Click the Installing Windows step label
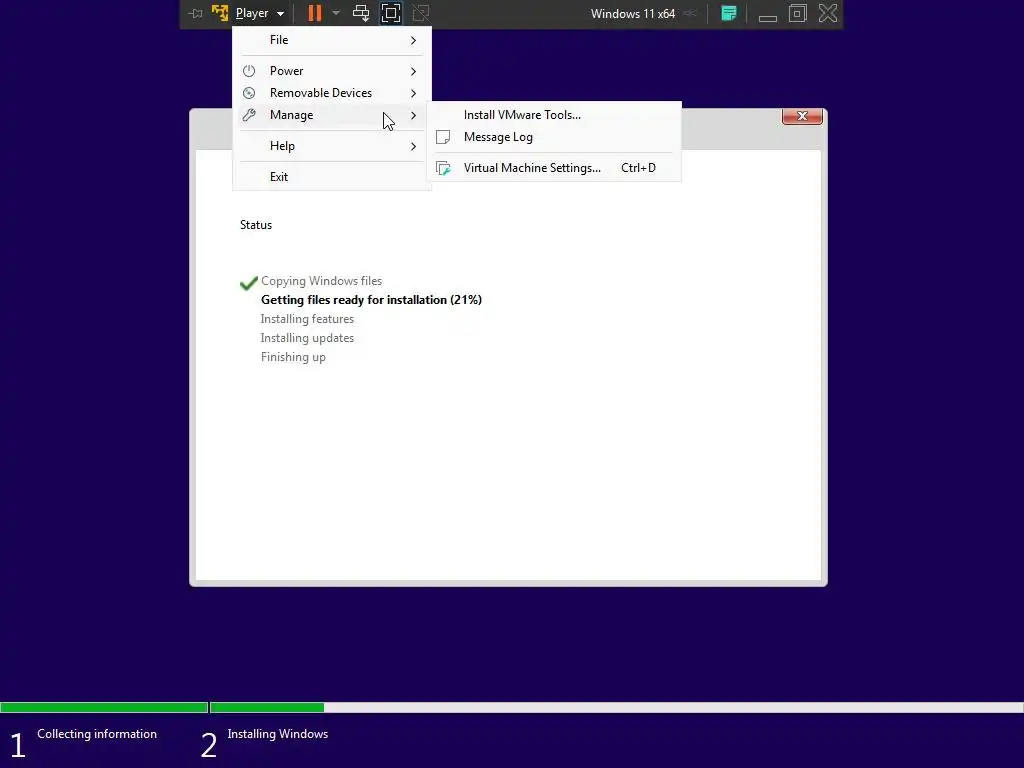The height and width of the screenshot is (768, 1024). (278, 733)
